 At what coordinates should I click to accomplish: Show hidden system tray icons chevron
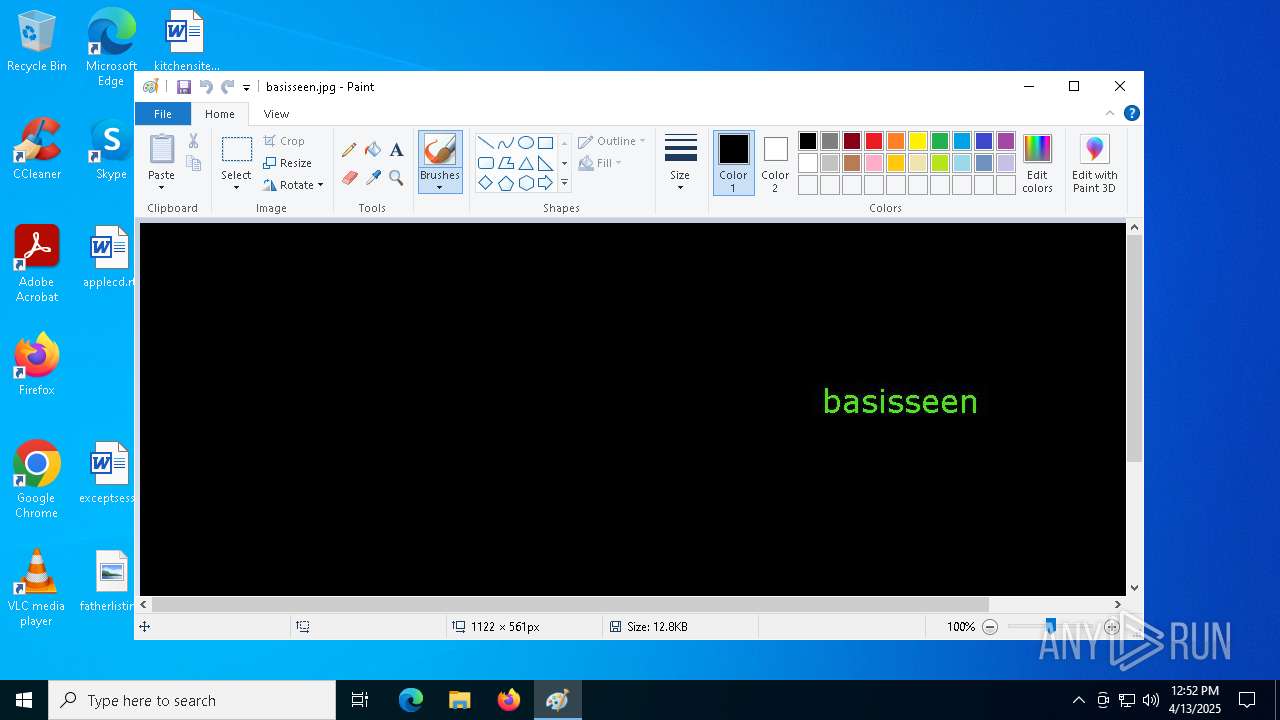point(1078,700)
